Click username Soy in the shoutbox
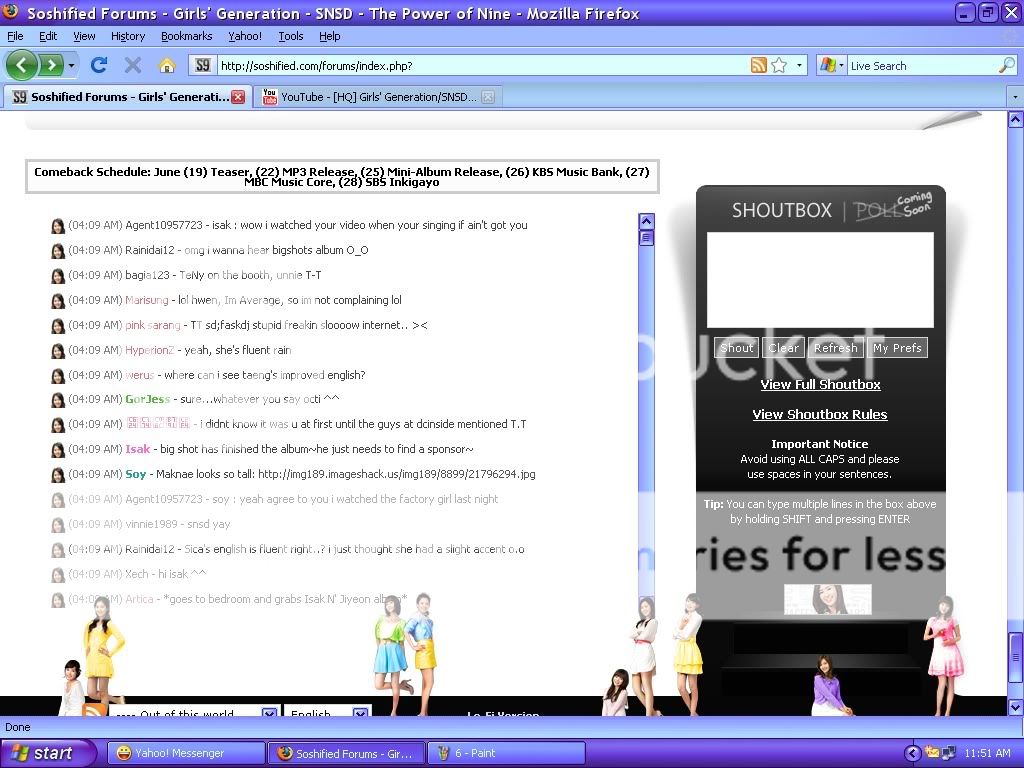The height and width of the screenshot is (768, 1024). (x=135, y=474)
